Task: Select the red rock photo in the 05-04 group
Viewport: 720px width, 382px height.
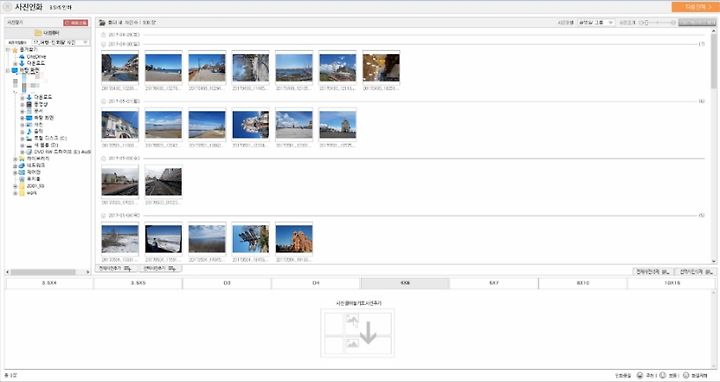Action: pos(294,239)
